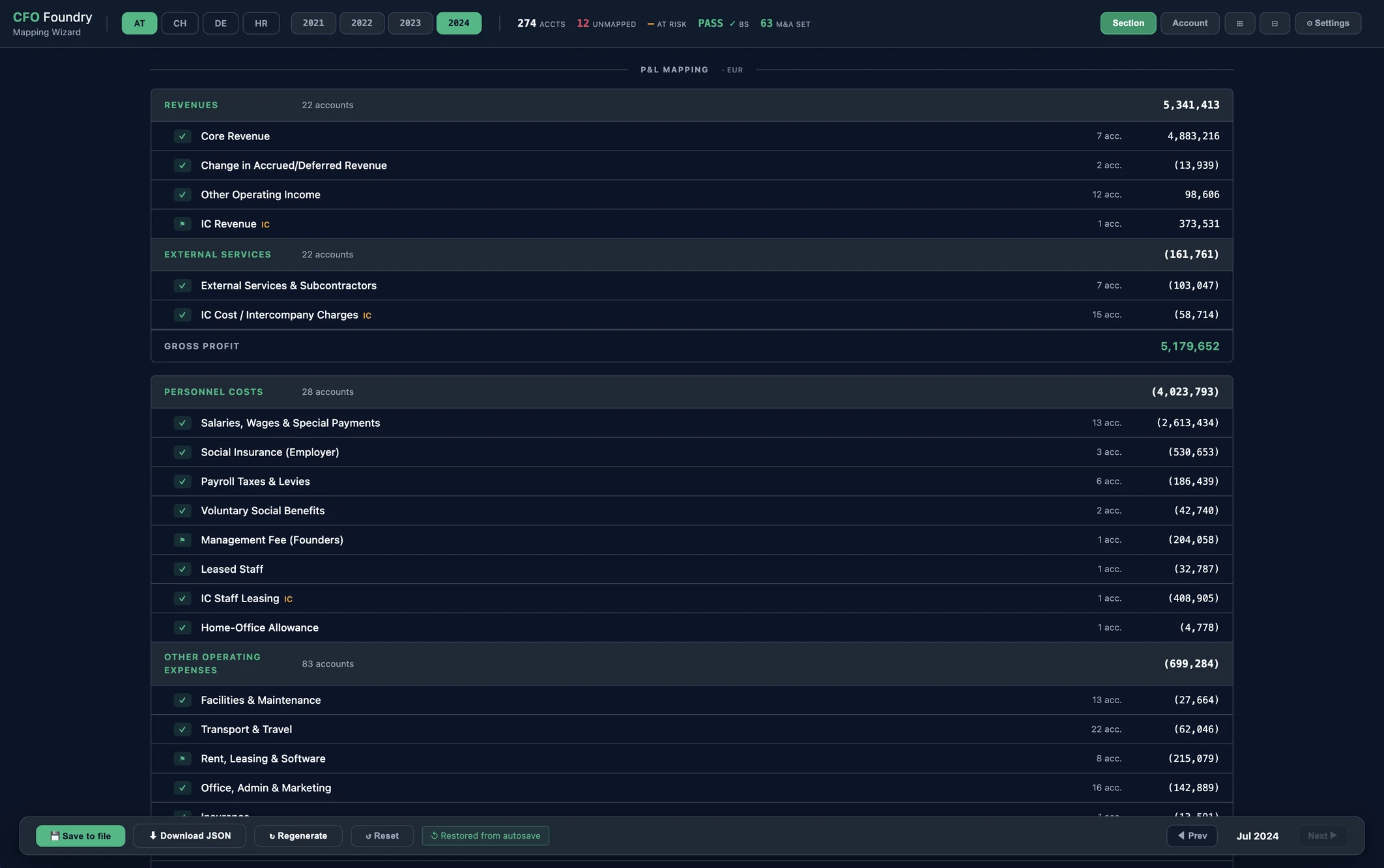
Task: Collapse the PERSONNEL COSTS section header
Action: click(x=691, y=392)
